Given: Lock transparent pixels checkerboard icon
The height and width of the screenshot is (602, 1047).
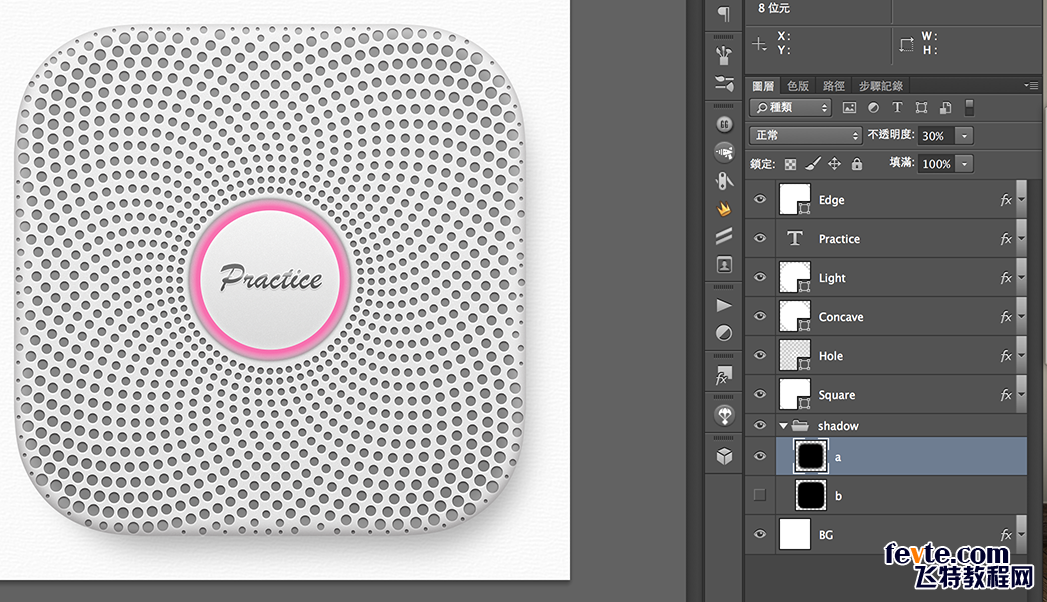Looking at the screenshot, I should 790,164.
